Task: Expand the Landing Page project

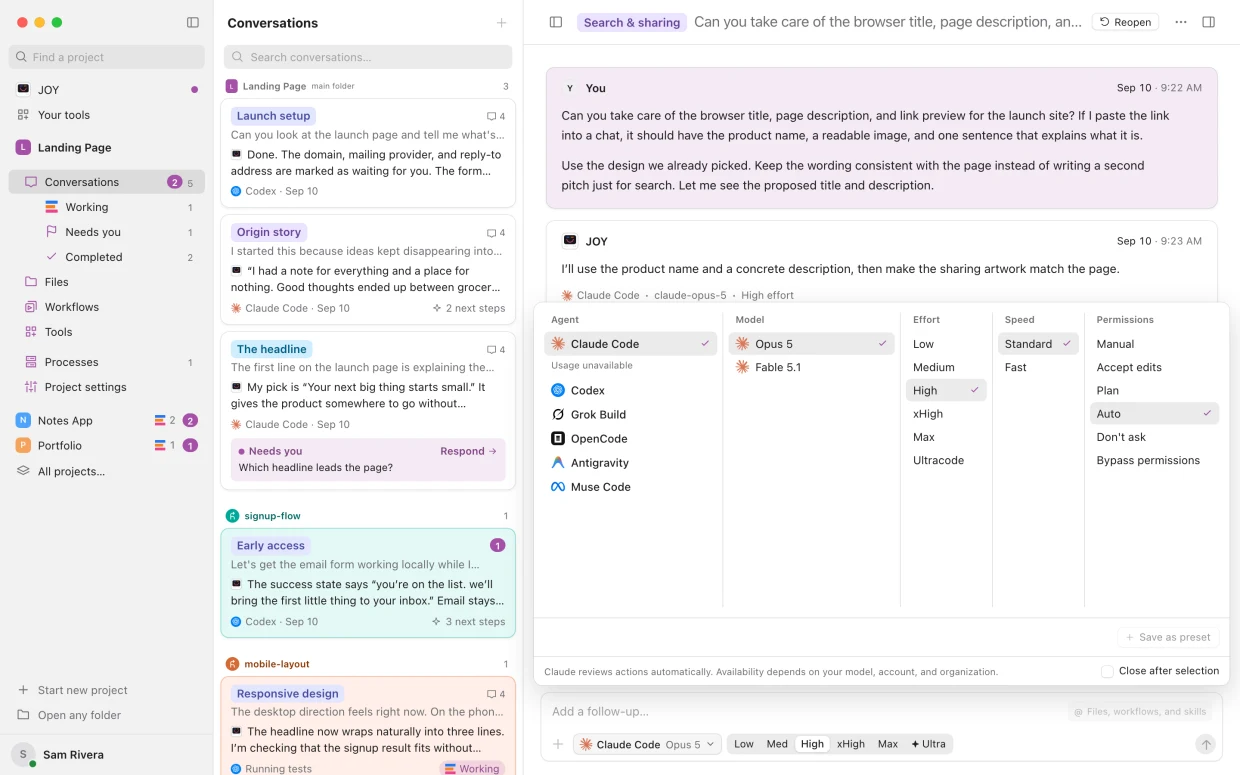Action: 106,147
